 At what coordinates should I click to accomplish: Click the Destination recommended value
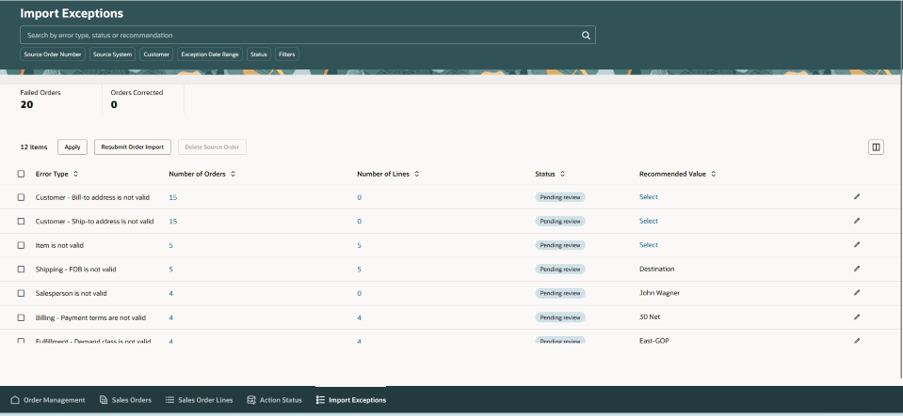657,269
